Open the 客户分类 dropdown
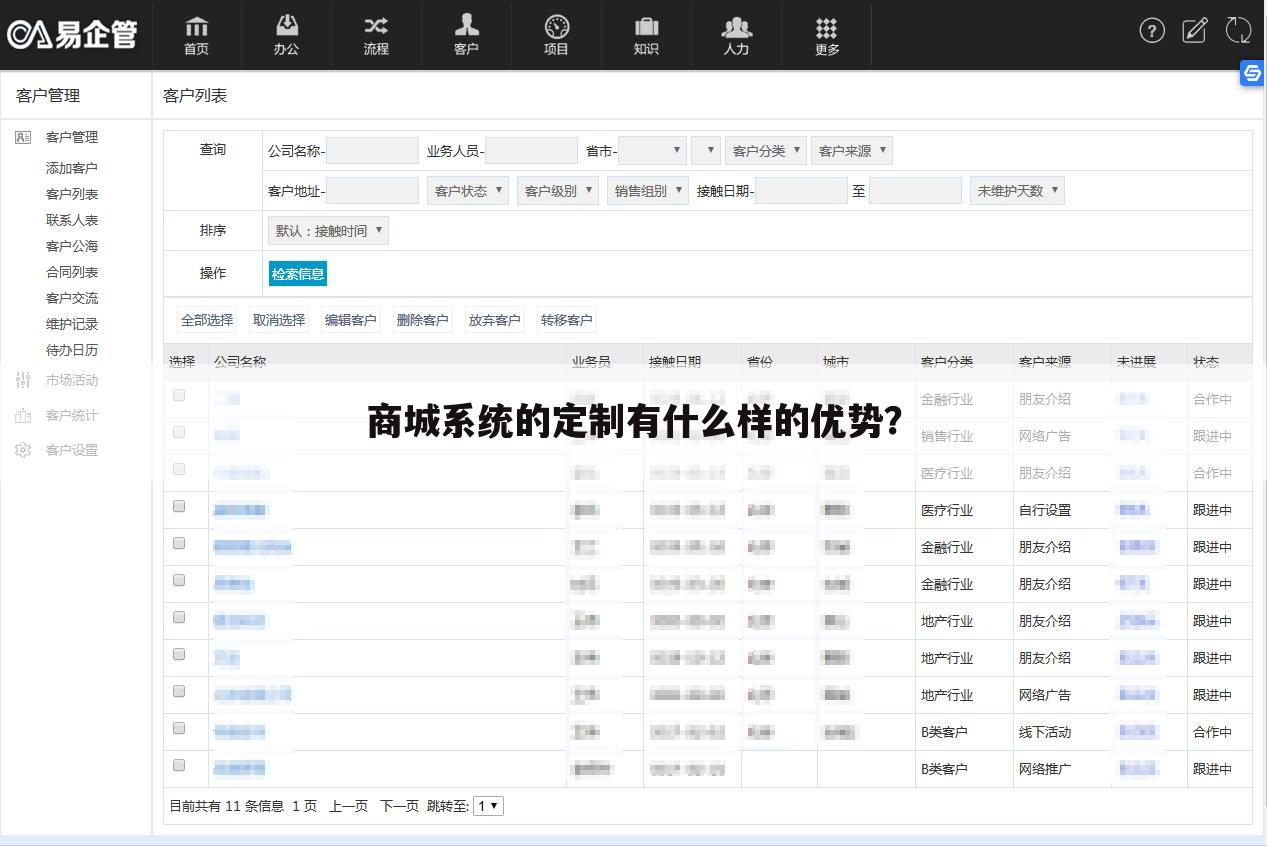This screenshot has height=846, width=1267. [765, 151]
